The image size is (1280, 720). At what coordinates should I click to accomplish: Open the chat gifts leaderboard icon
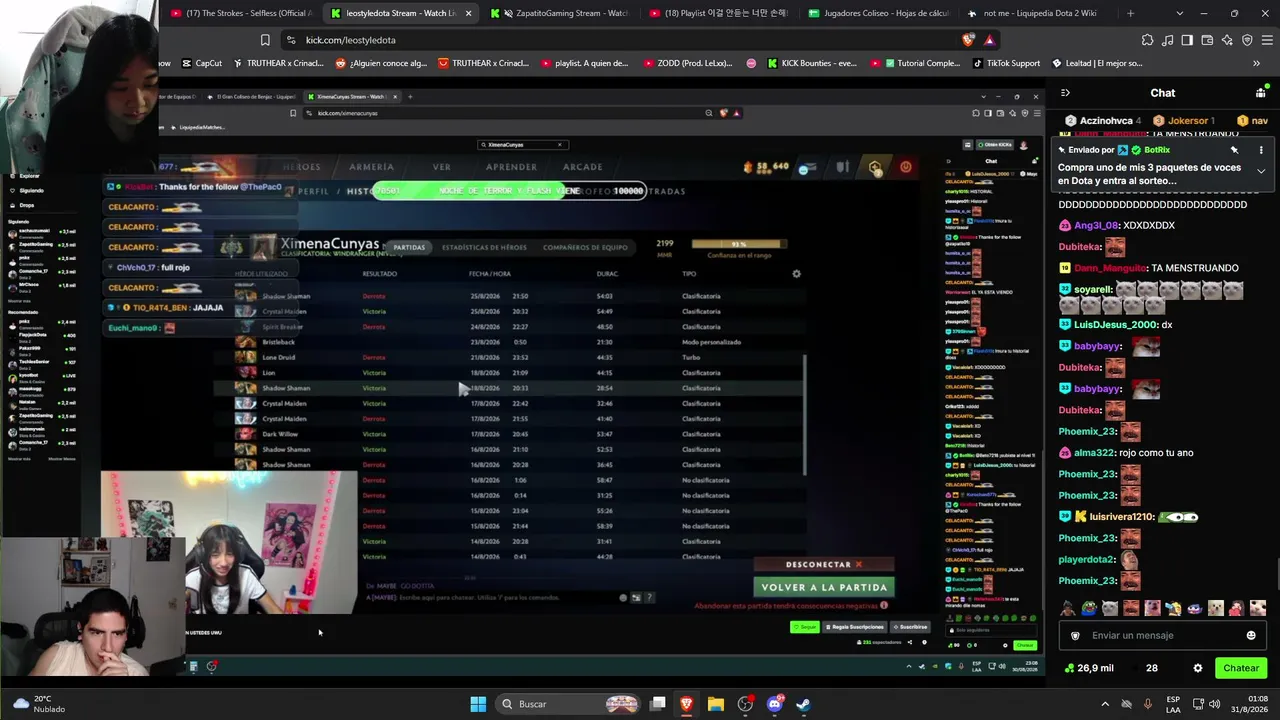pos(1260,93)
